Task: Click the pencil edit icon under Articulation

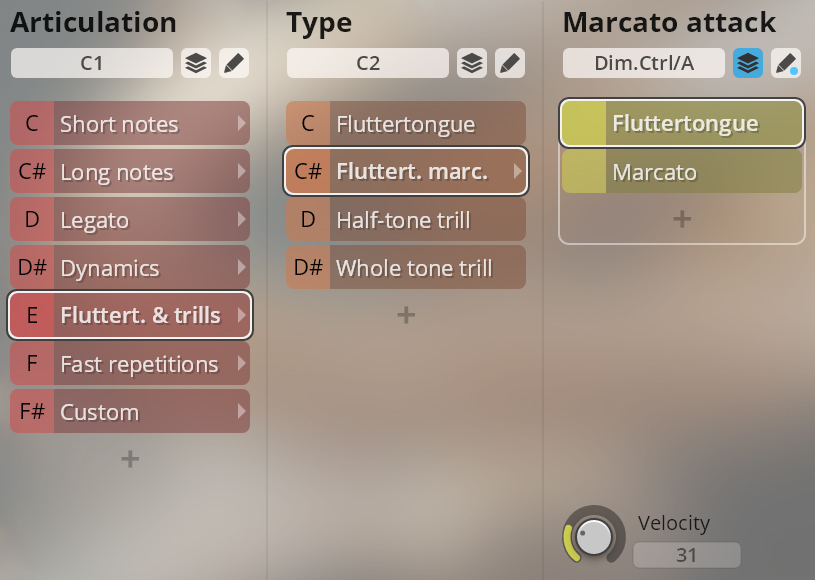Action: 234,63
